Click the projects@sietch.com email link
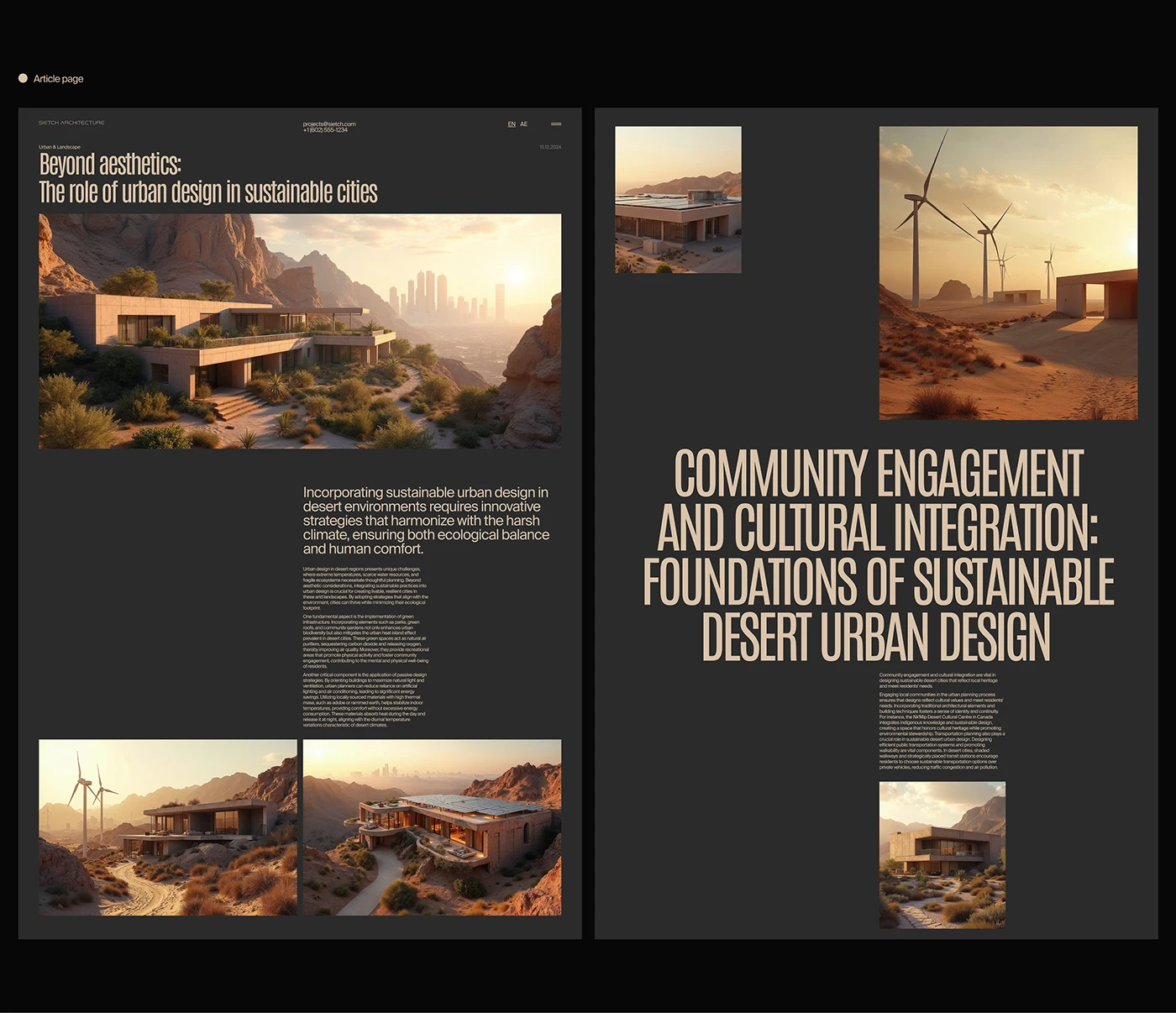This screenshot has width=1176, height=1013. pyautogui.click(x=329, y=124)
